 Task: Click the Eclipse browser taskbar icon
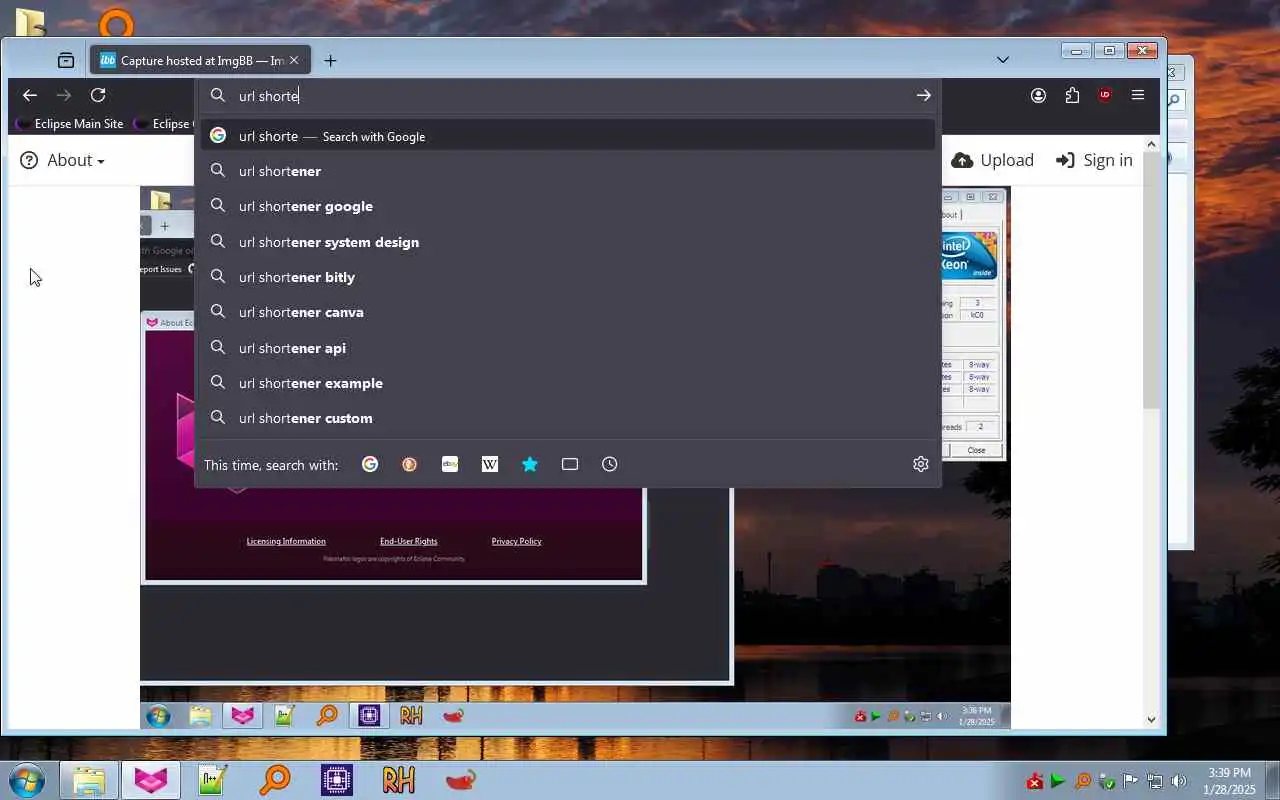pyautogui.click(x=151, y=780)
